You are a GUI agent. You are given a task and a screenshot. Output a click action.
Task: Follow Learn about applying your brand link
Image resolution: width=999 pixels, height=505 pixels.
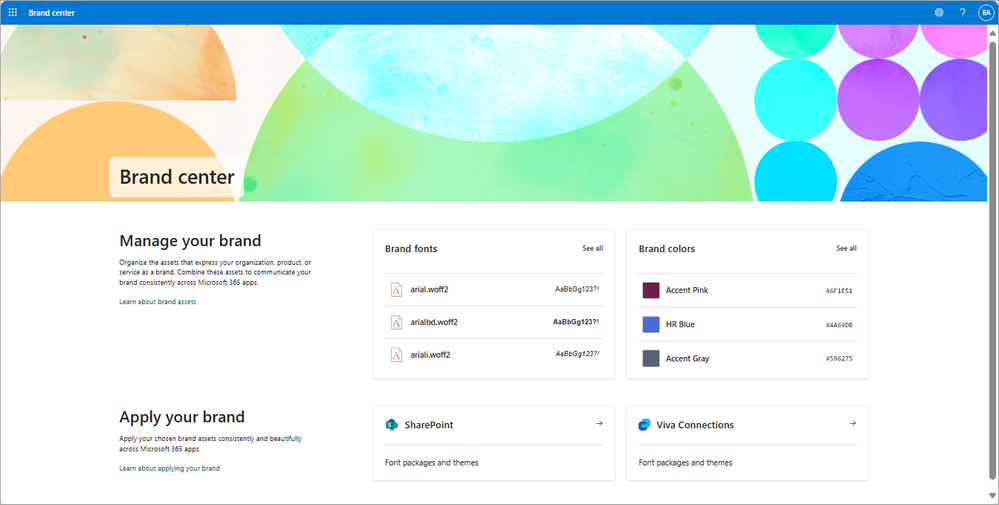click(x=169, y=468)
